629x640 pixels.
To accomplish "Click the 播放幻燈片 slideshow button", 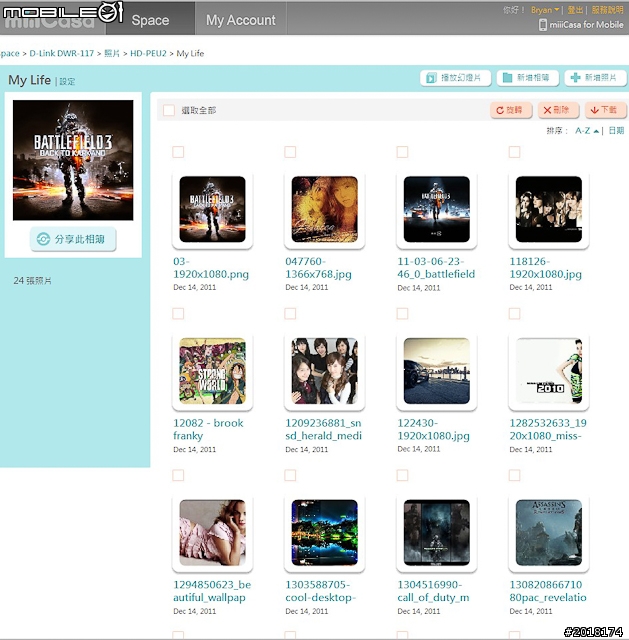I will point(455,78).
